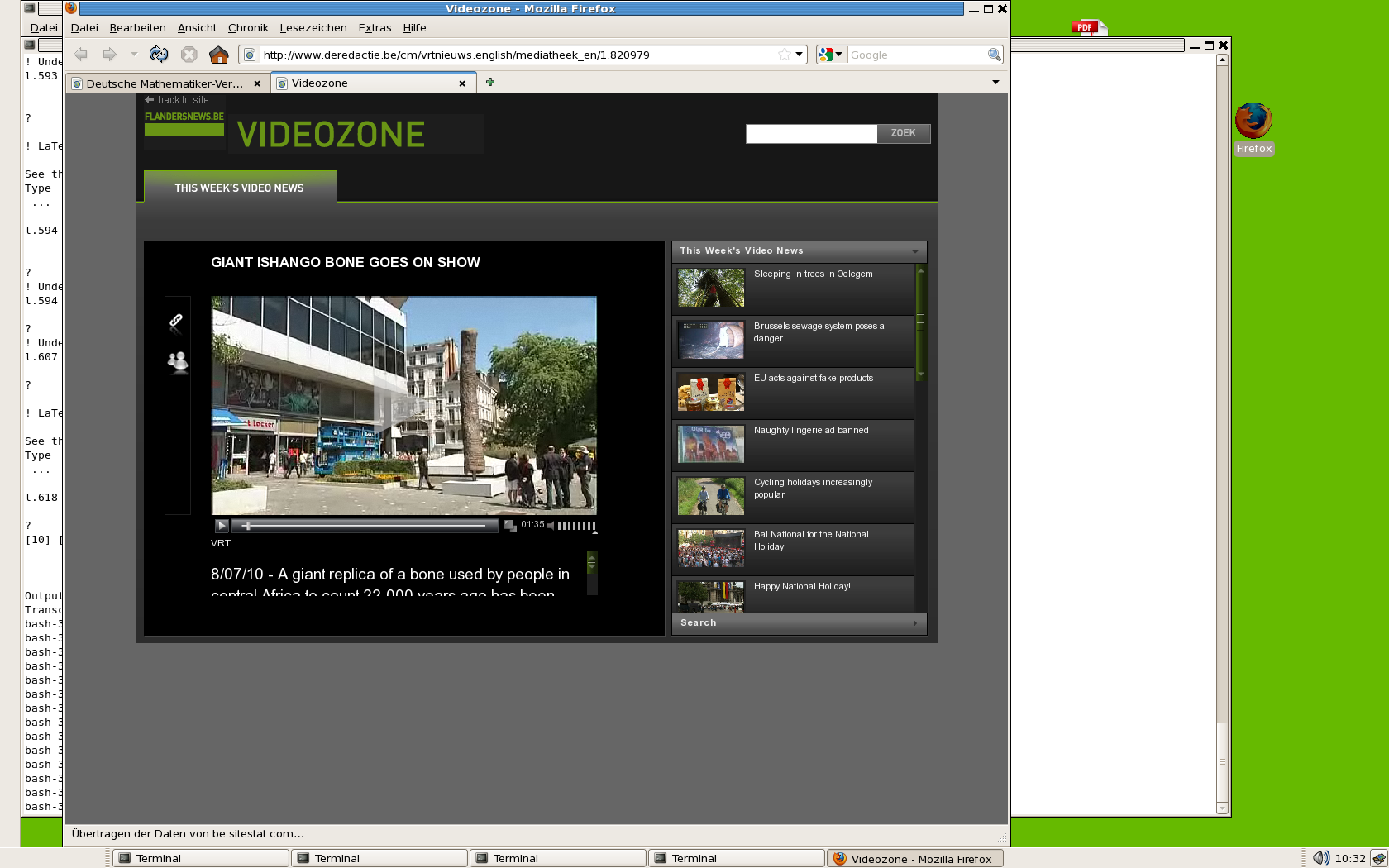The image size is (1389, 868).
Task: Play the Ishango bone video
Action: (222, 526)
